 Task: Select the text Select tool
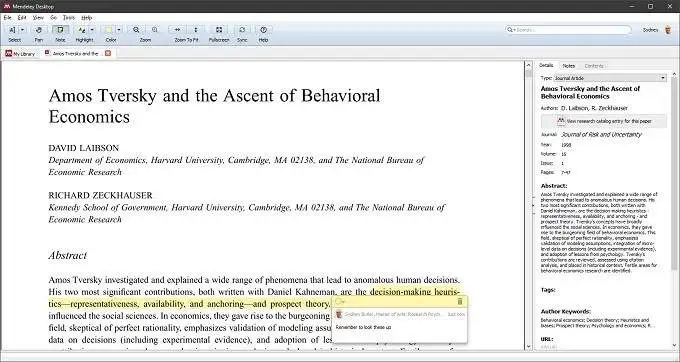[13, 30]
